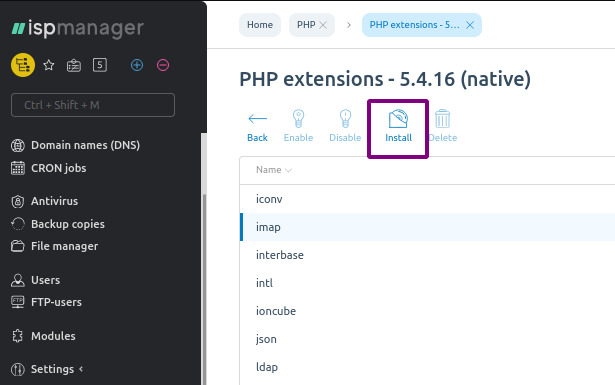Click the sliders icon beside Settings
This screenshot has width=615, height=385.
click(x=18, y=369)
